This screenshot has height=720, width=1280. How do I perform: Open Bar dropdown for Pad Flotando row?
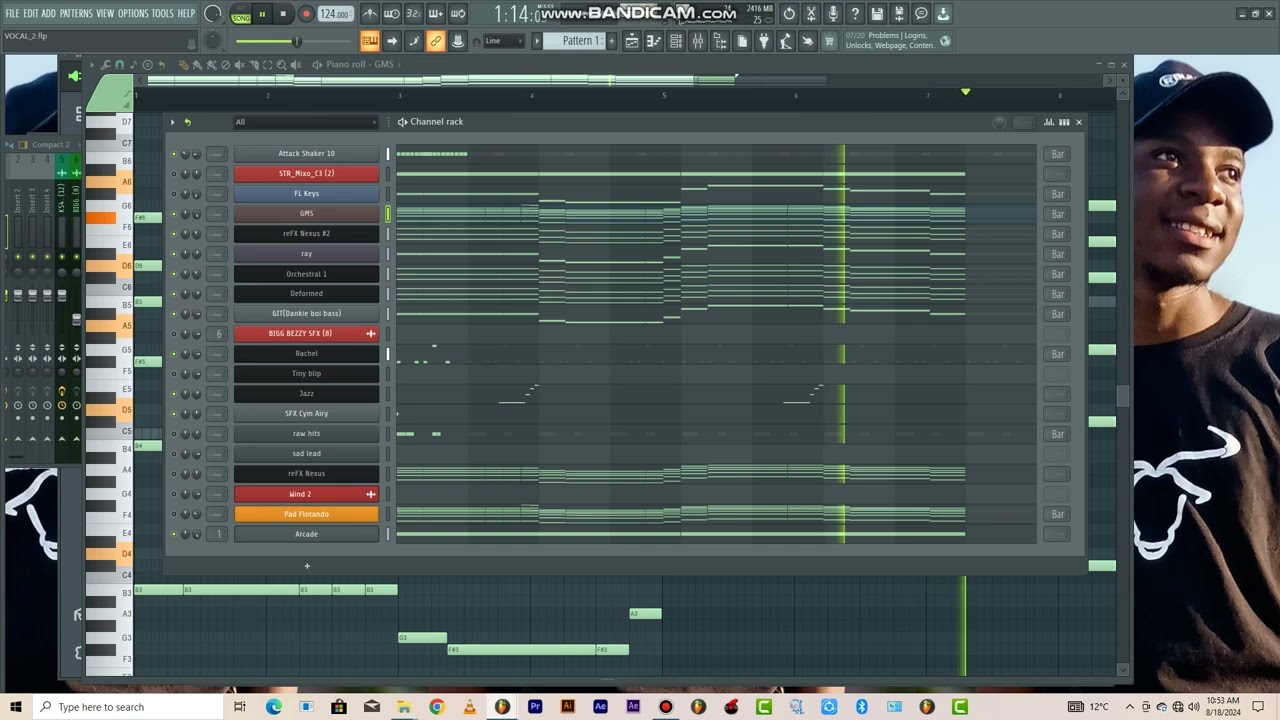click(1057, 514)
